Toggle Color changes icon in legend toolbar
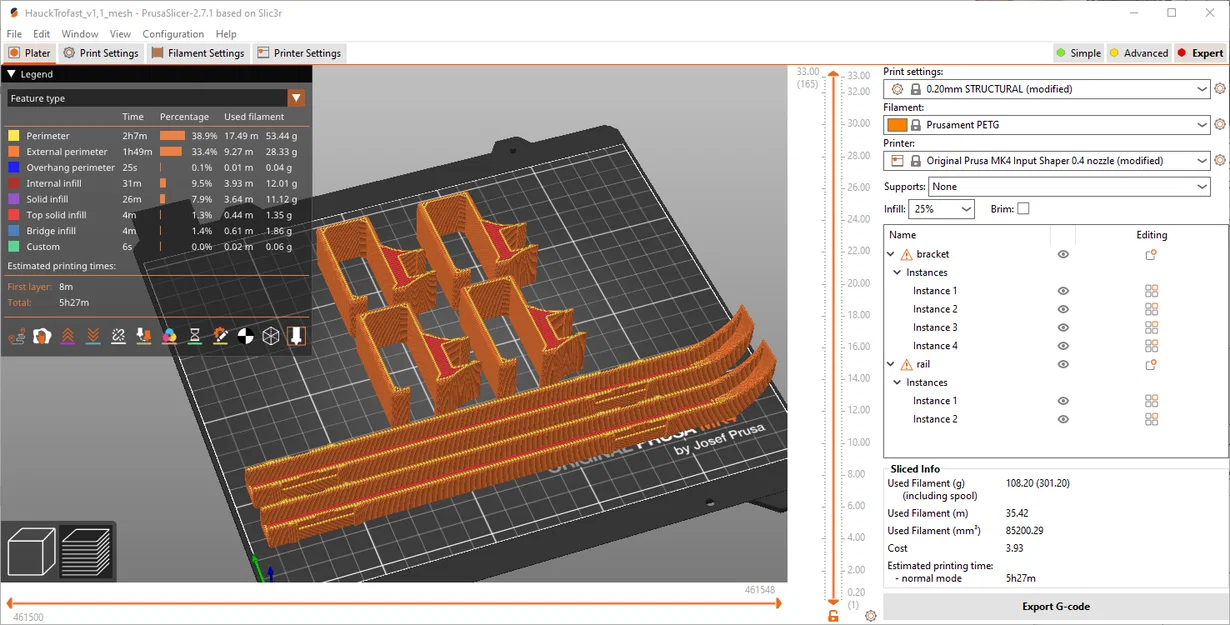 [x=169, y=336]
